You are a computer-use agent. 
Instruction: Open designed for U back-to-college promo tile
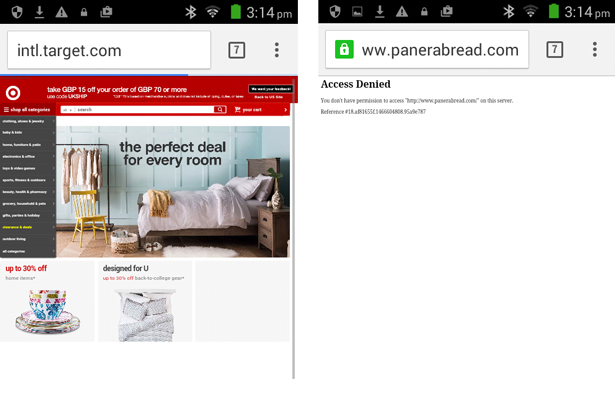click(x=145, y=301)
